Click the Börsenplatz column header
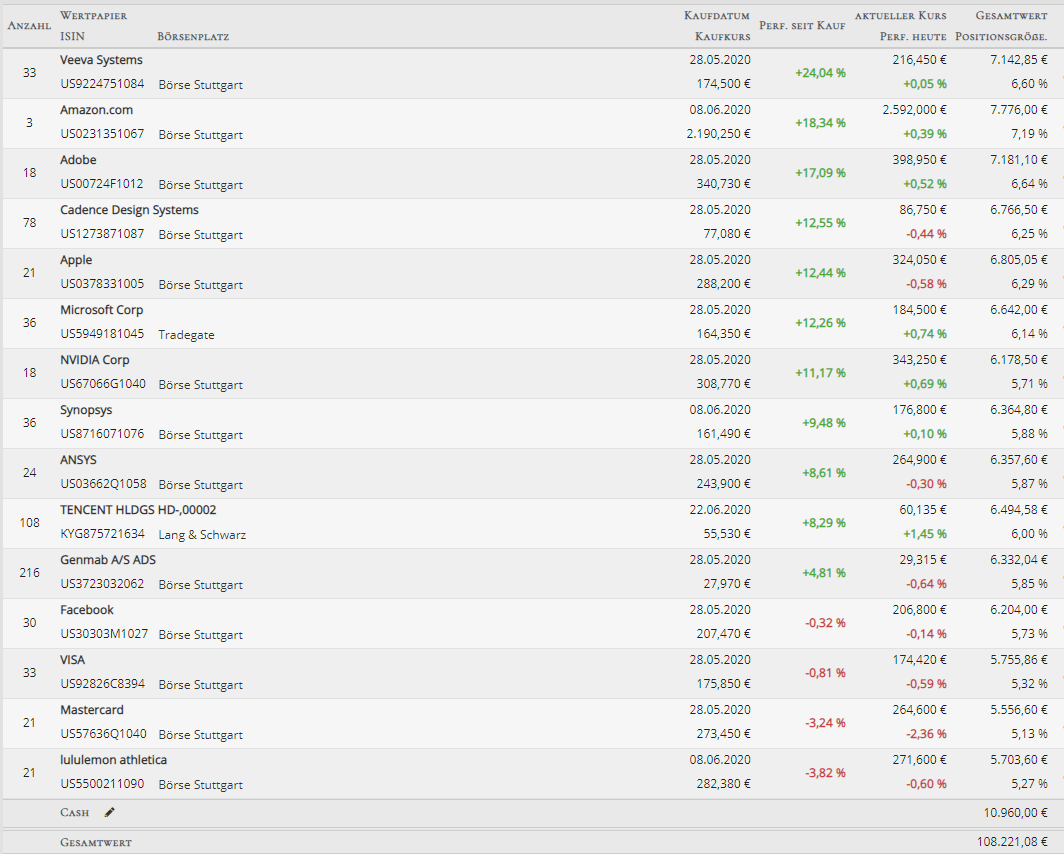The image size is (1064, 854). [x=193, y=37]
